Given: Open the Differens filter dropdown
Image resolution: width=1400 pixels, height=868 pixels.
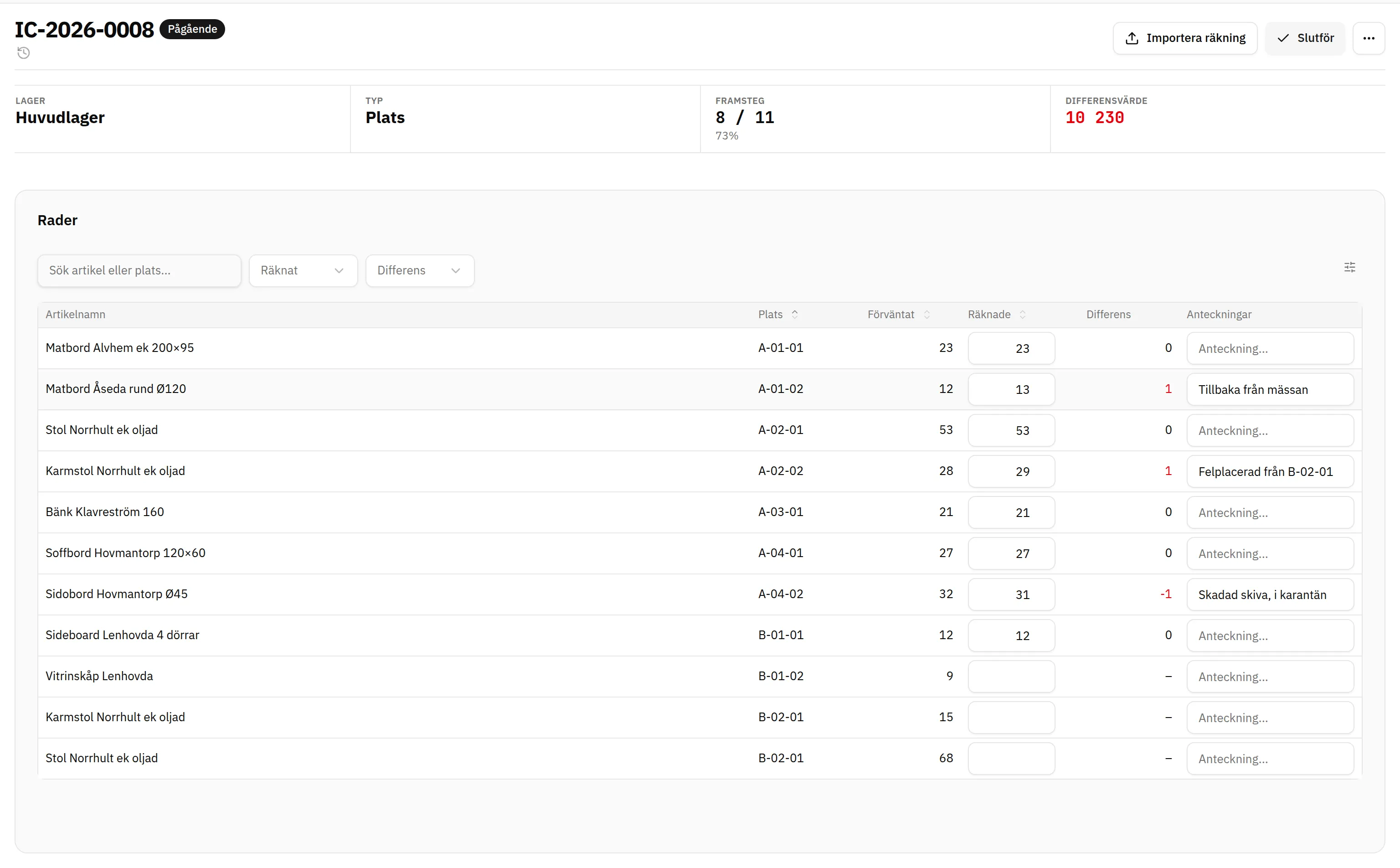Looking at the screenshot, I should tap(419, 270).
